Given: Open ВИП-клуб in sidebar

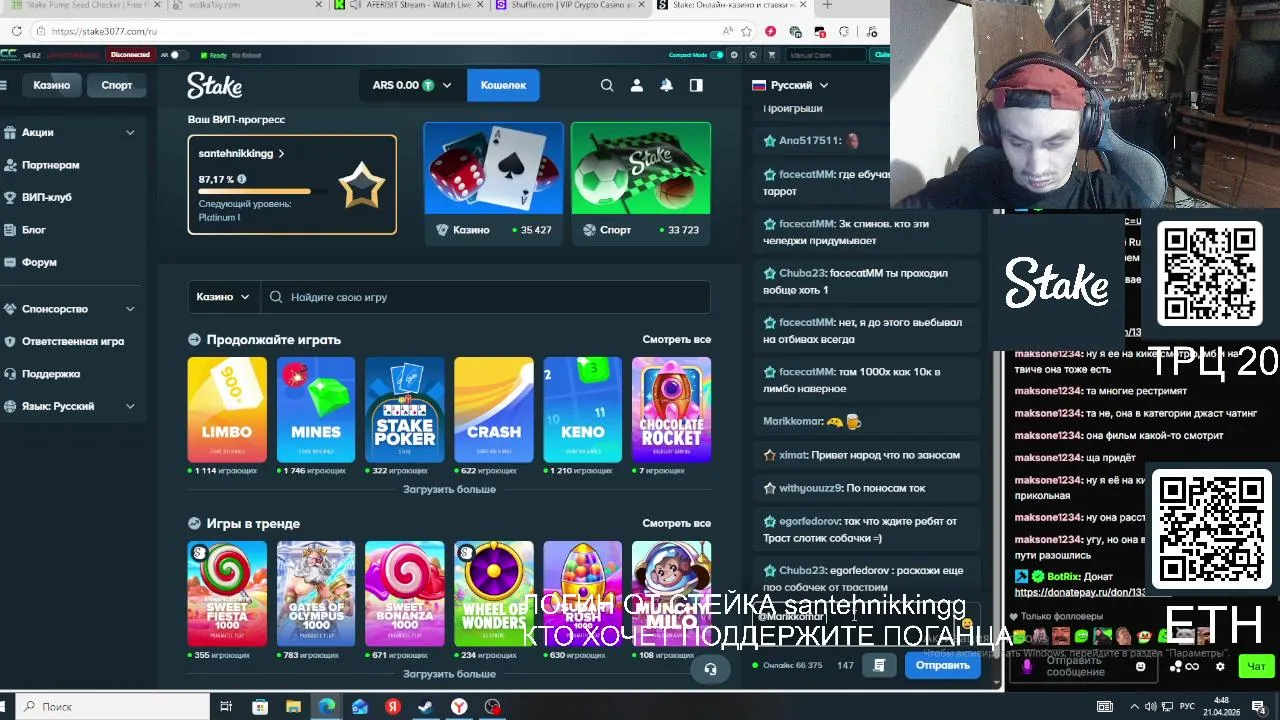Looking at the screenshot, I should pyautogui.click(x=46, y=197).
